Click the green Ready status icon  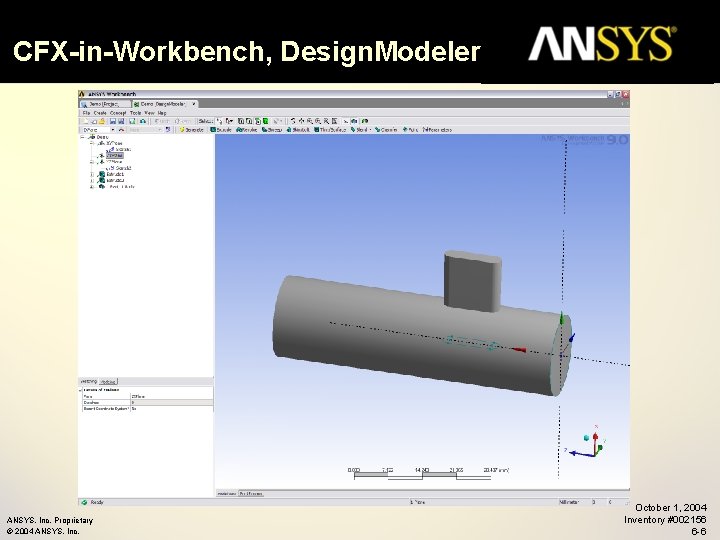pyautogui.click(x=84, y=502)
